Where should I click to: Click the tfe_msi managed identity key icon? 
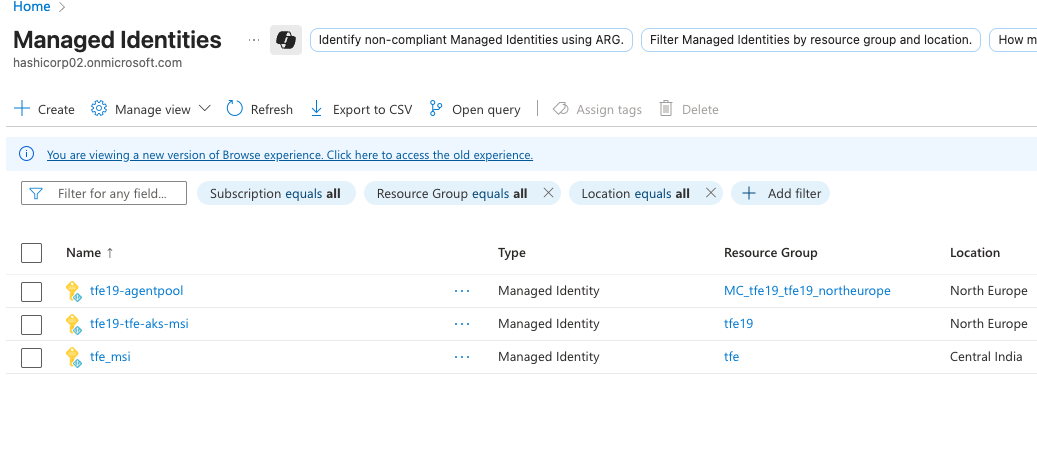pyautogui.click(x=73, y=357)
